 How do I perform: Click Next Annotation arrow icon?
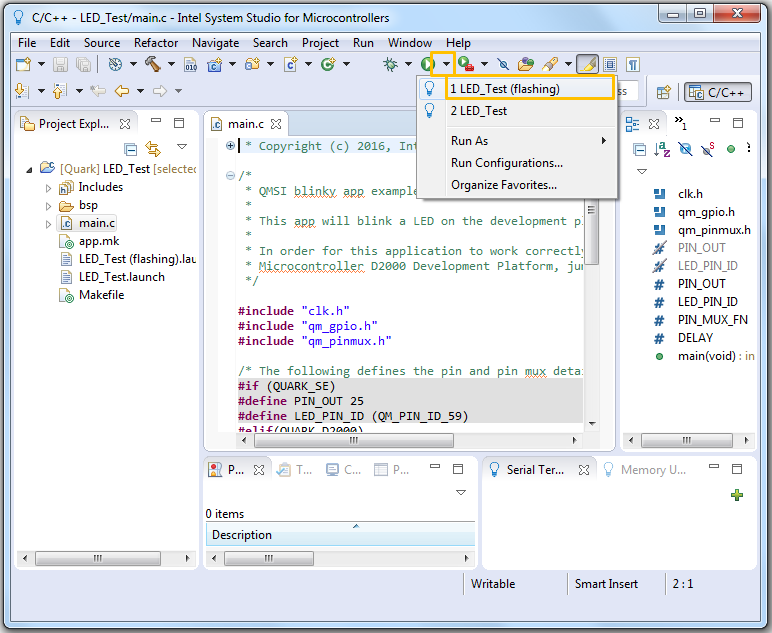click(22, 91)
